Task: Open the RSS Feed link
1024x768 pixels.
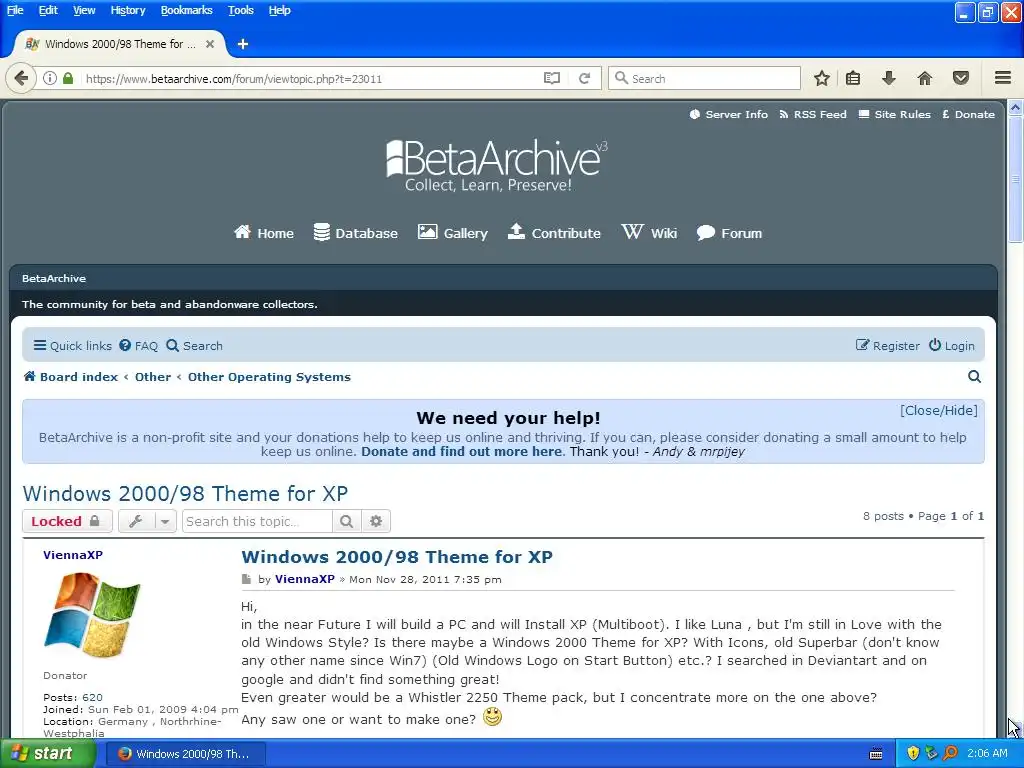Action: (812, 114)
